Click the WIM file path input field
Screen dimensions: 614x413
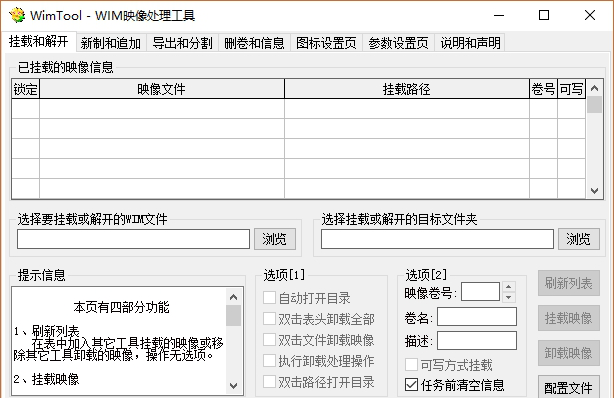point(133,239)
